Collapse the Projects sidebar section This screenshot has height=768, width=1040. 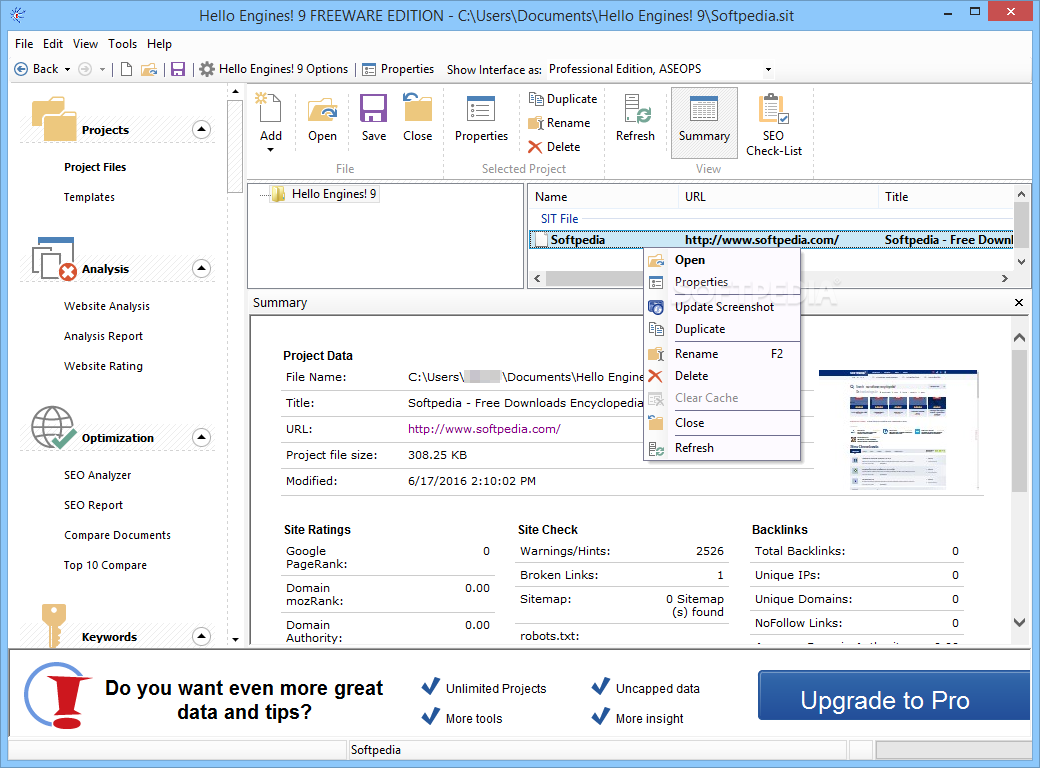click(x=202, y=129)
